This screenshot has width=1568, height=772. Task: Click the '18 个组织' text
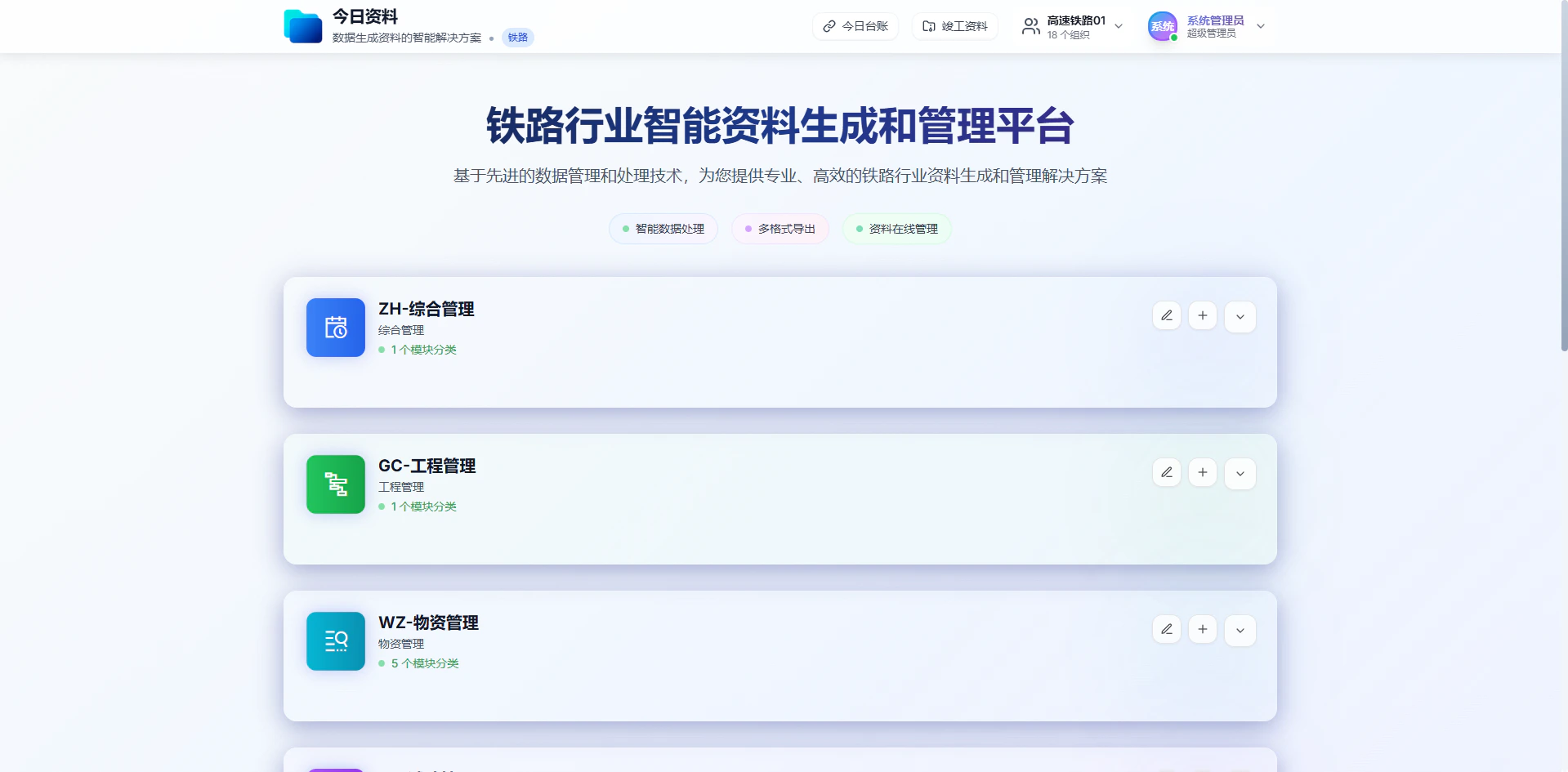coord(1069,35)
